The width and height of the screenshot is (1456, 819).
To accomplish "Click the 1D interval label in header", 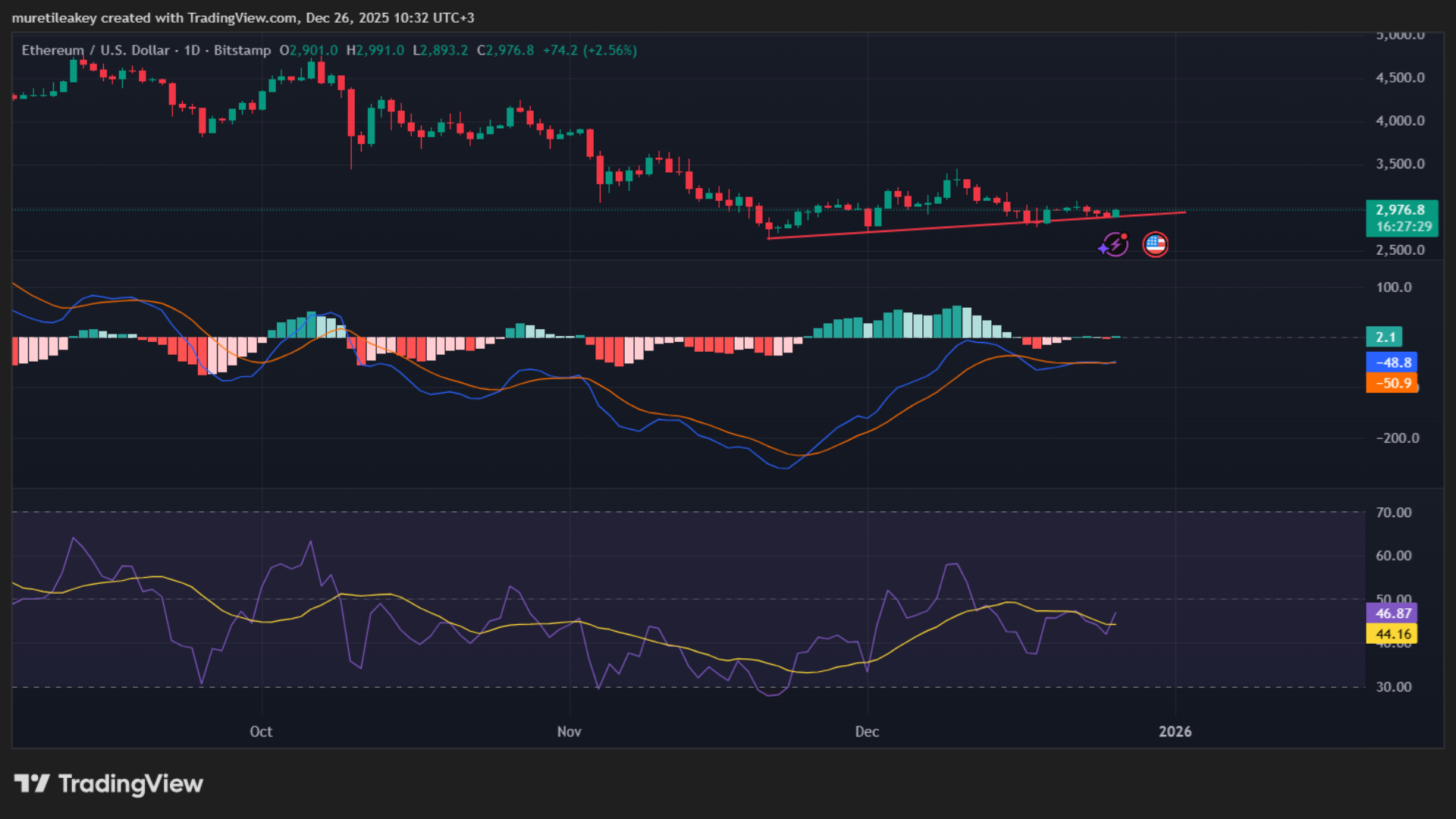I will (x=192, y=50).
